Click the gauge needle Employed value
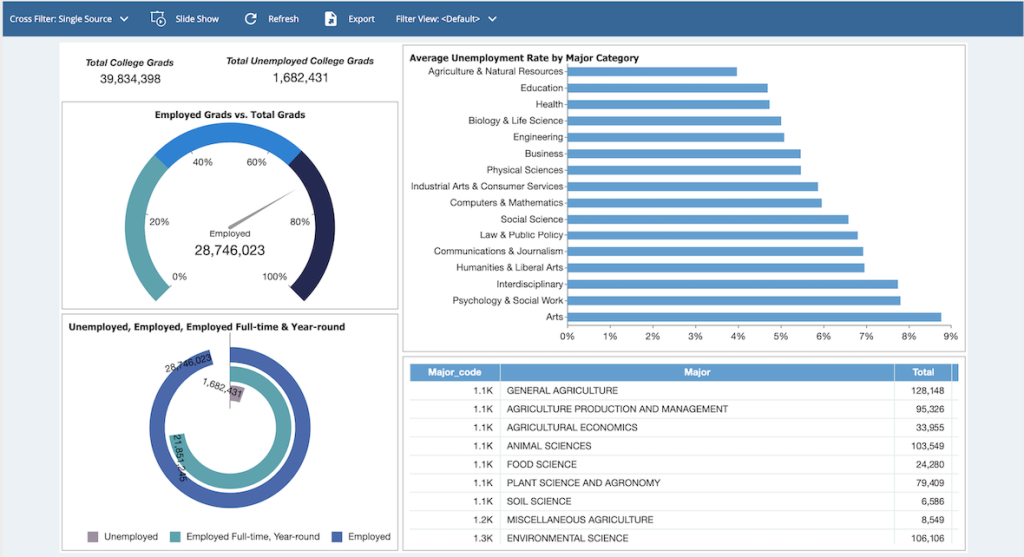1024x557 pixels. click(x=230, y=251)
